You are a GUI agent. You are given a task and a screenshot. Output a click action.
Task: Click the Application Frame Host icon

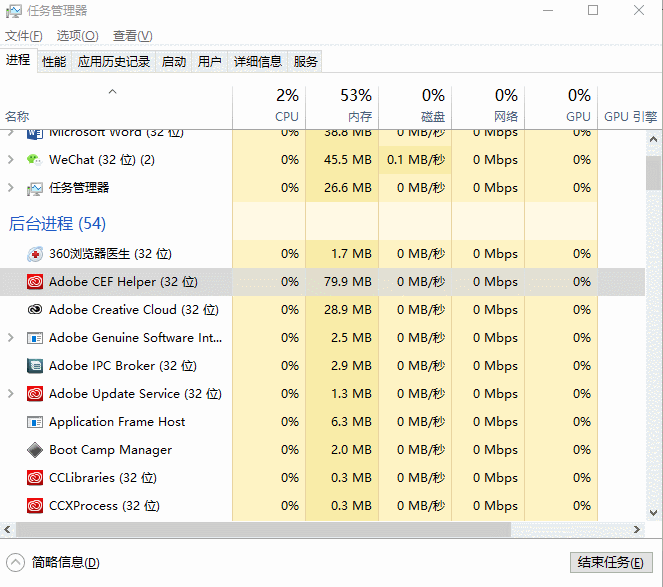[35, 422]
